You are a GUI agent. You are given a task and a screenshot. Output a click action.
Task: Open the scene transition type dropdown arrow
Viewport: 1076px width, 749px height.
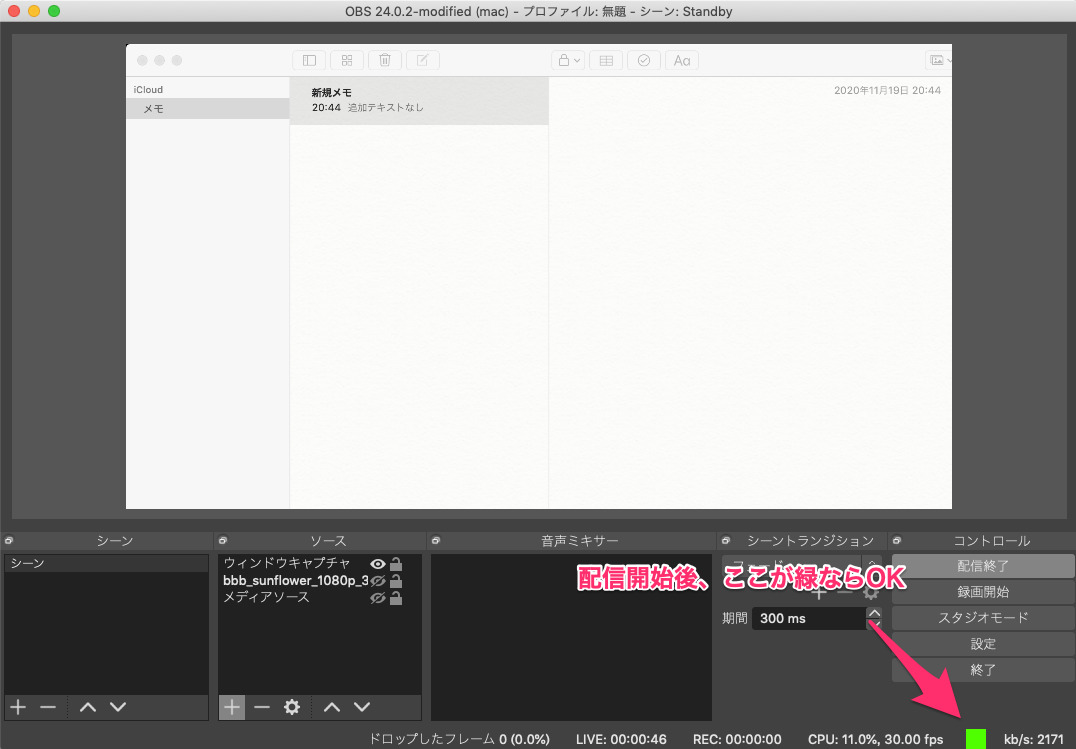pyautogui.click(x=872, y=565)
